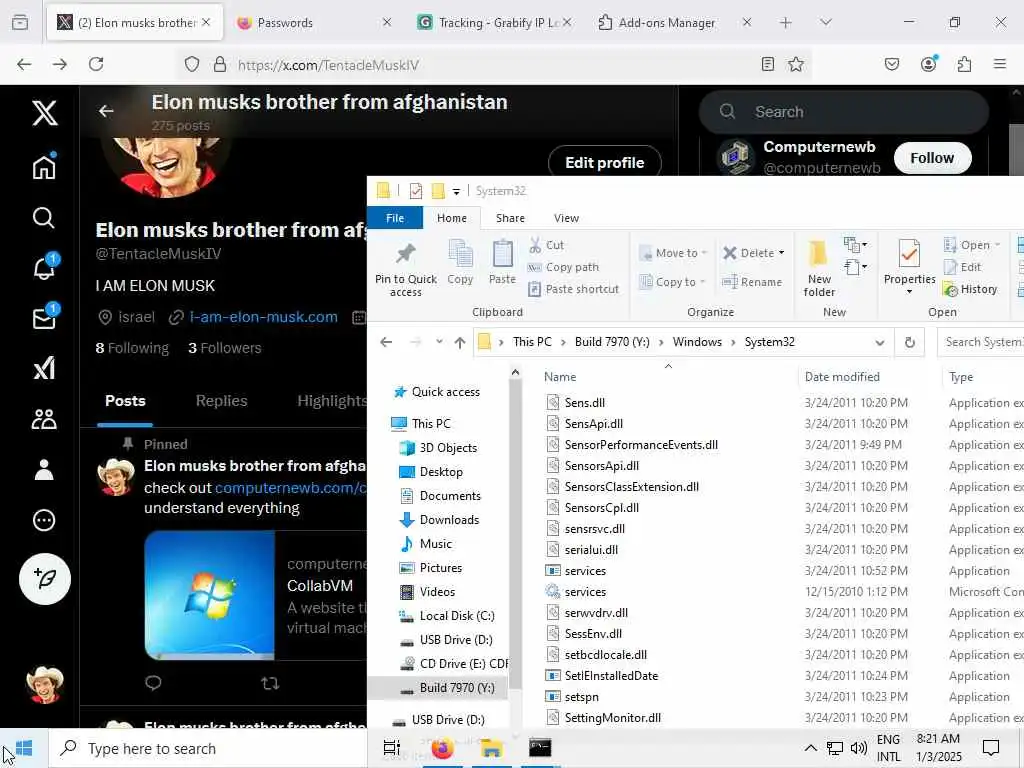Image resolution: width=1024 pixels, height=768 pixels.
Task: Click the reply icon under pinned post
Action: tap(153, 683)
